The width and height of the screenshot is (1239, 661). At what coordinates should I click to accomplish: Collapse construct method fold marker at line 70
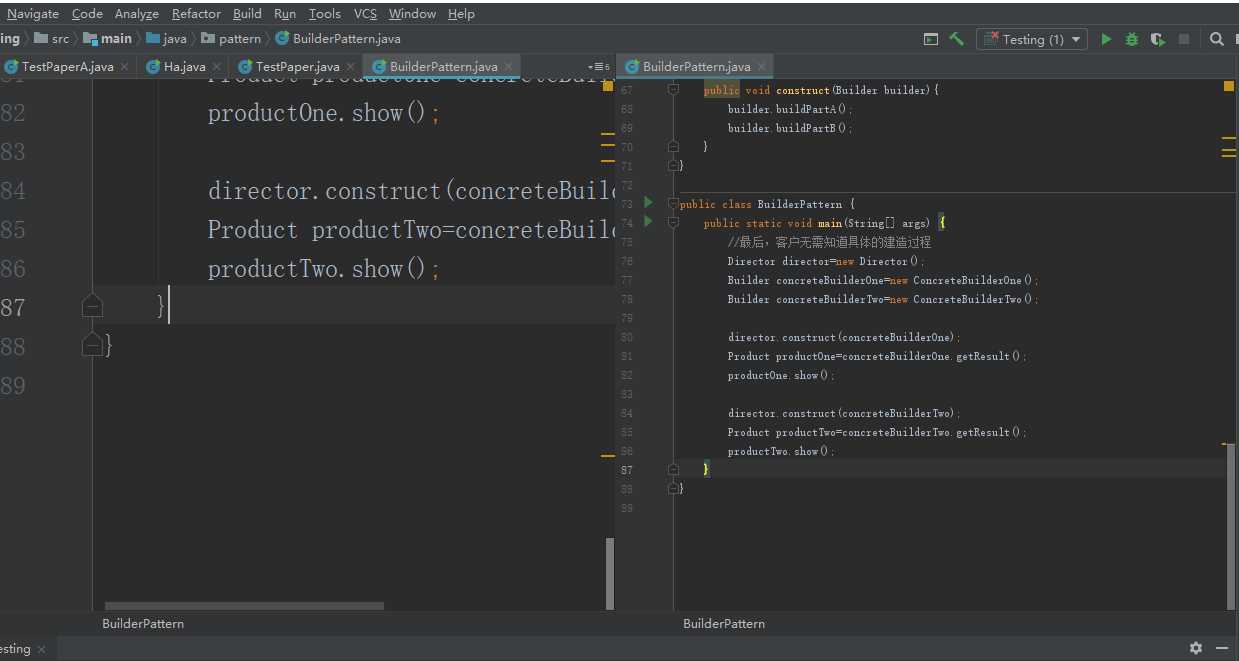[x=674, y=146]
